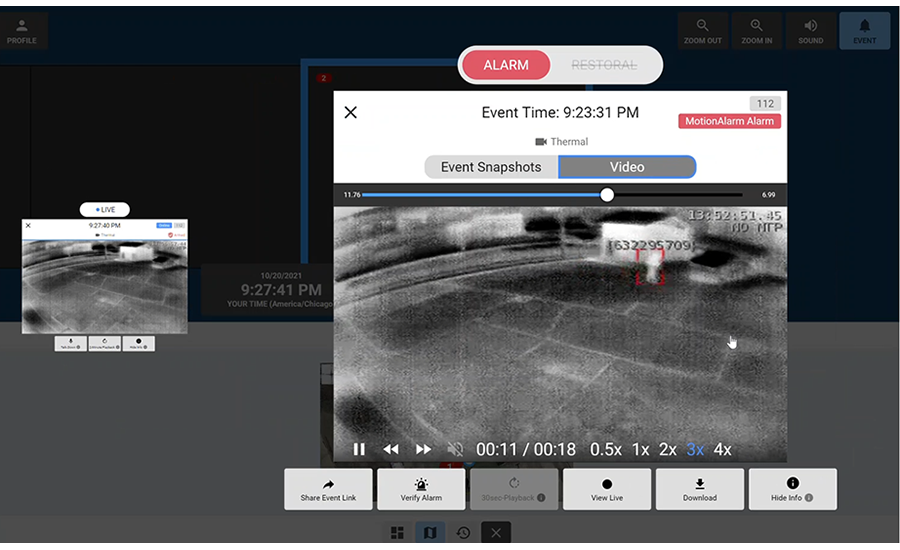Set playback speed to 0.5x

[605, 449]
